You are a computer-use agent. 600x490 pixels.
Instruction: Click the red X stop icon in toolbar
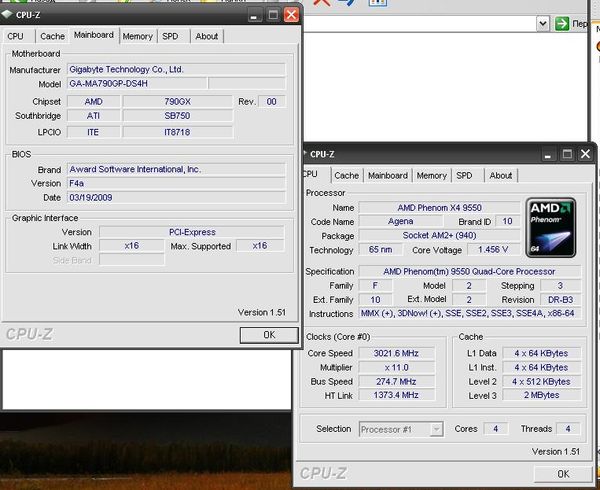[x=321, y=3]
